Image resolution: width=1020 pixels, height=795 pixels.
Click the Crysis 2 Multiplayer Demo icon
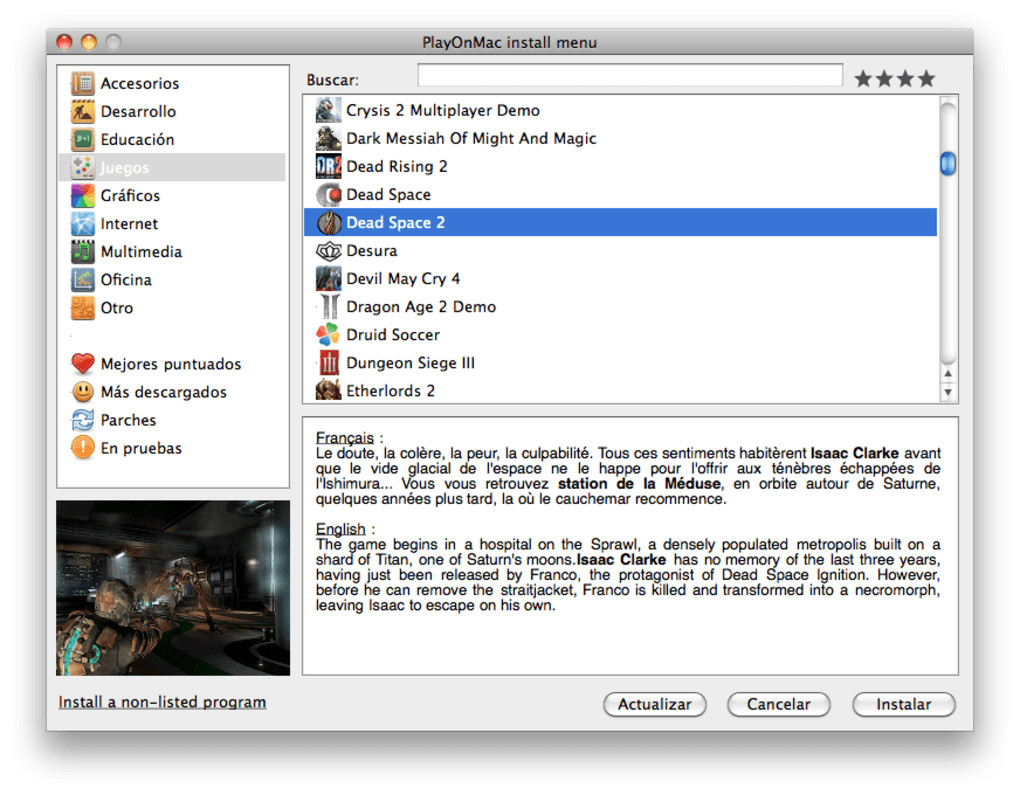pos(329,110)
